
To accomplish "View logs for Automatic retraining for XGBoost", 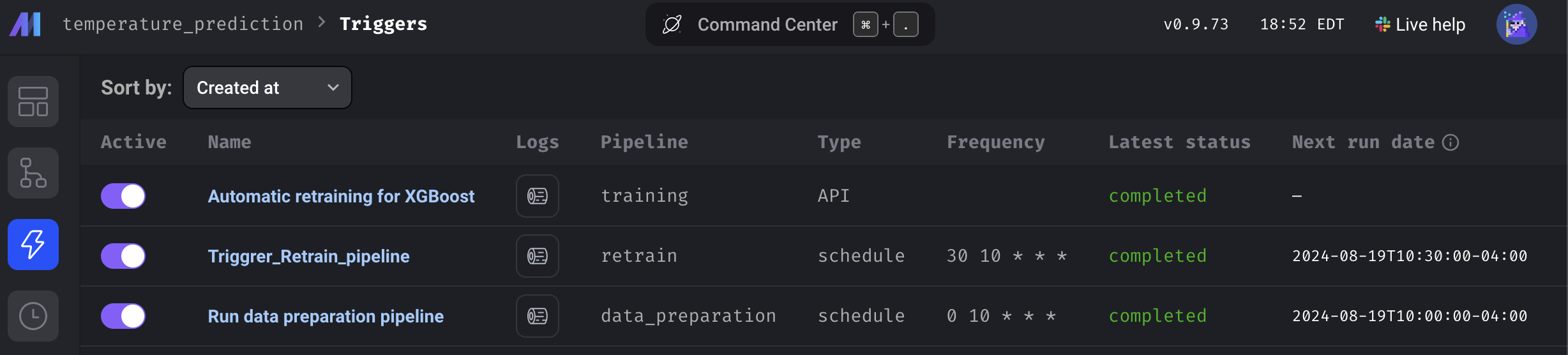I will [537, 196].
